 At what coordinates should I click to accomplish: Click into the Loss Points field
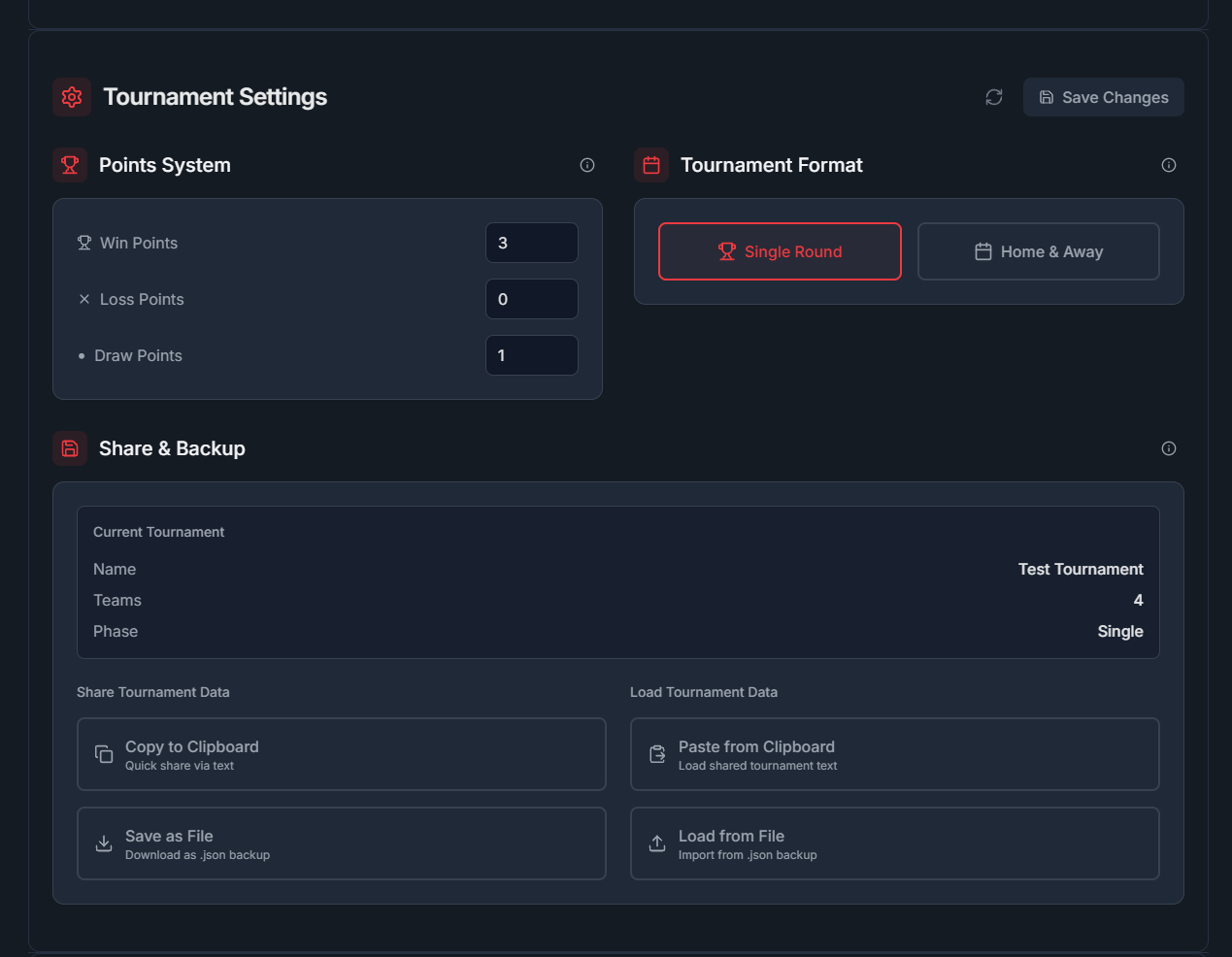coord(531,299)
